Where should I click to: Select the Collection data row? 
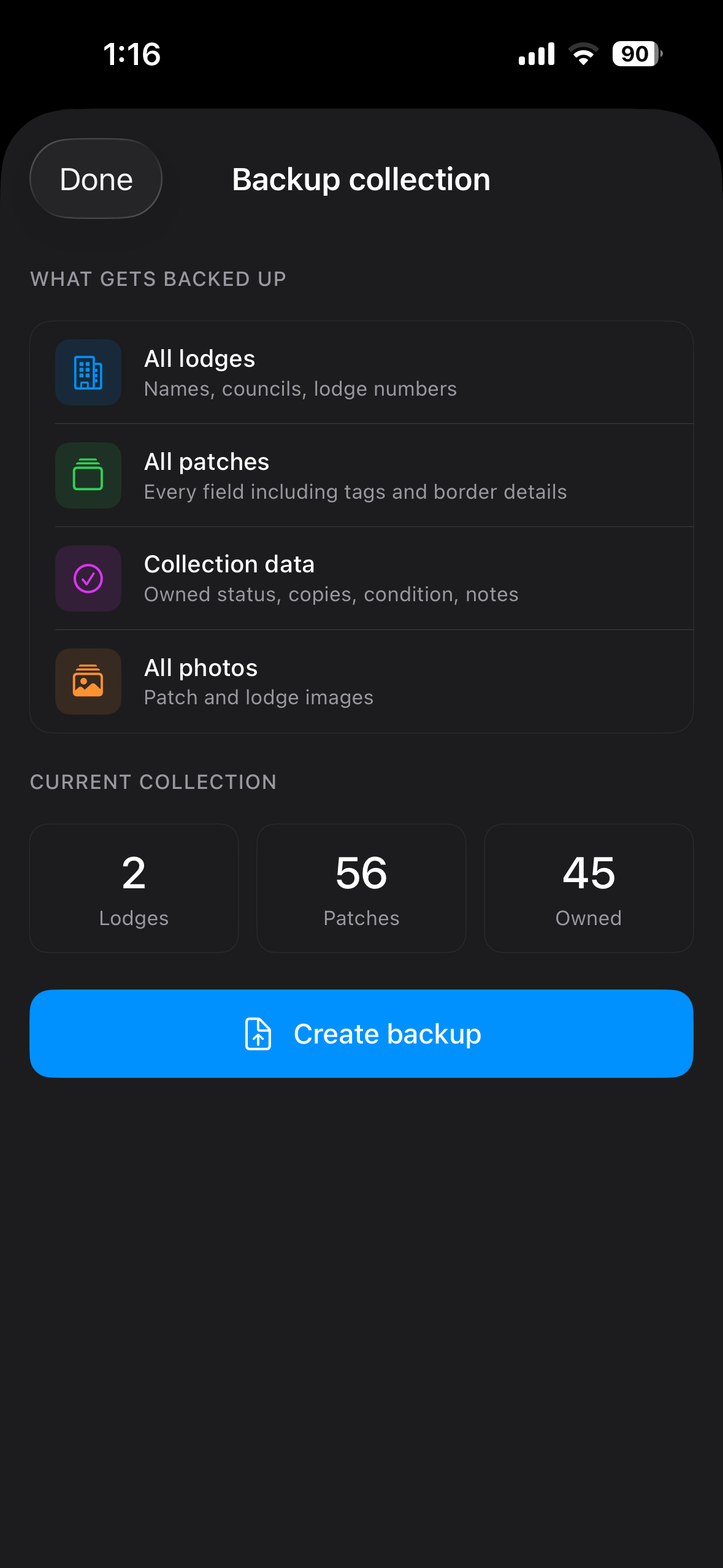361,578
